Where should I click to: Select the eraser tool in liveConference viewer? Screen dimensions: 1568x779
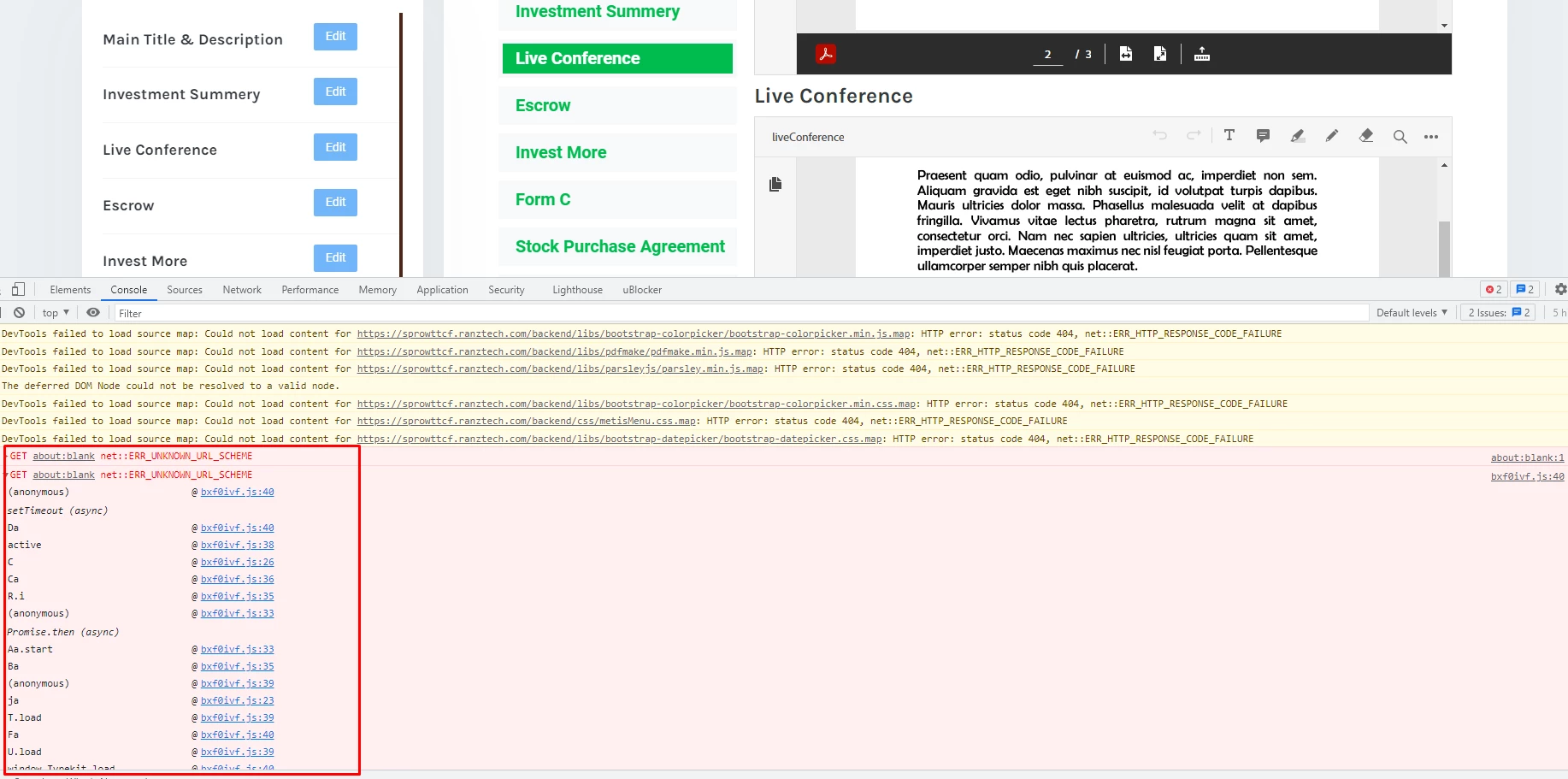tap(1366, 135)
